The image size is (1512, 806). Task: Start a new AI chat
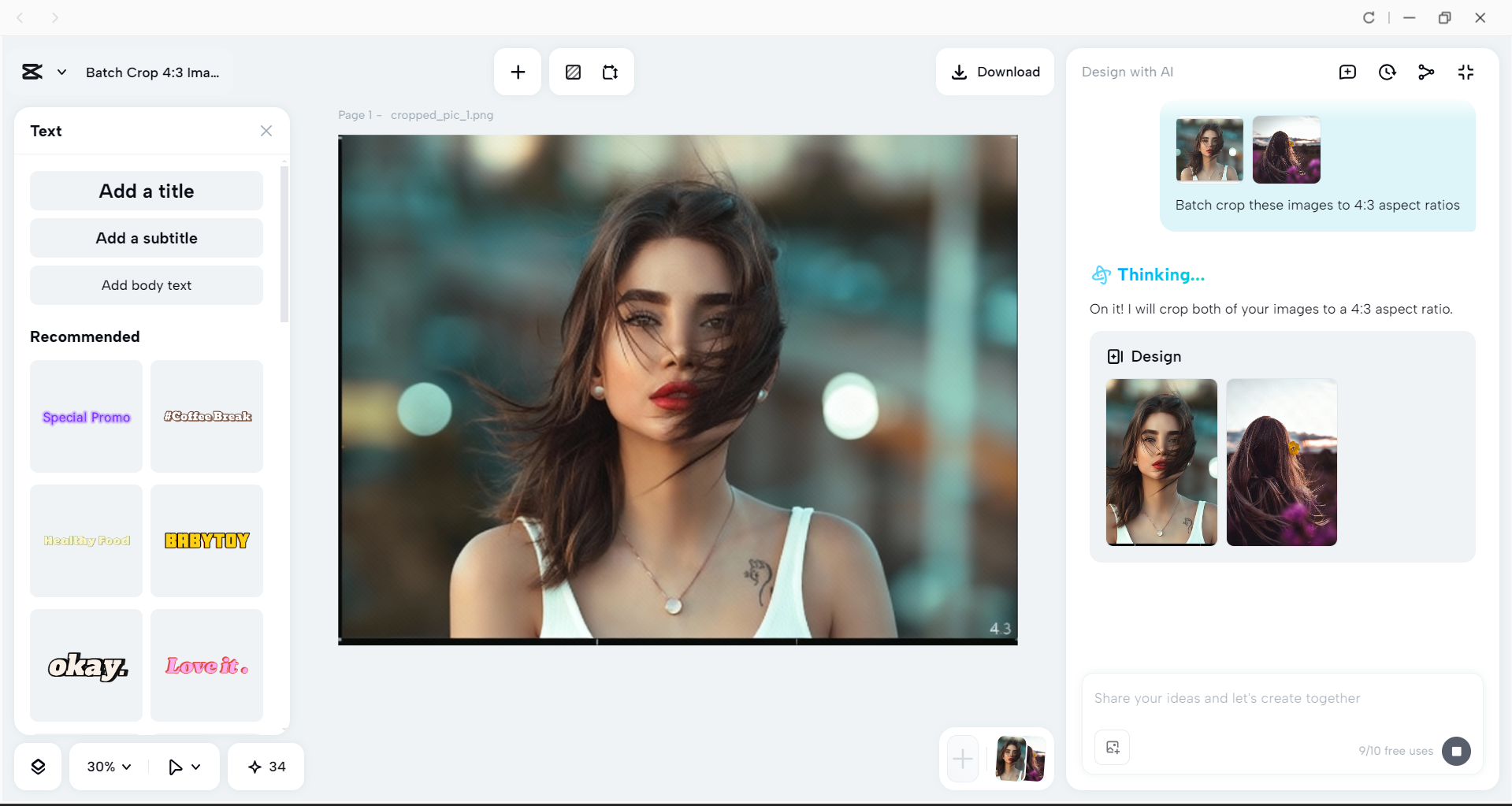tap(1348, 72)
